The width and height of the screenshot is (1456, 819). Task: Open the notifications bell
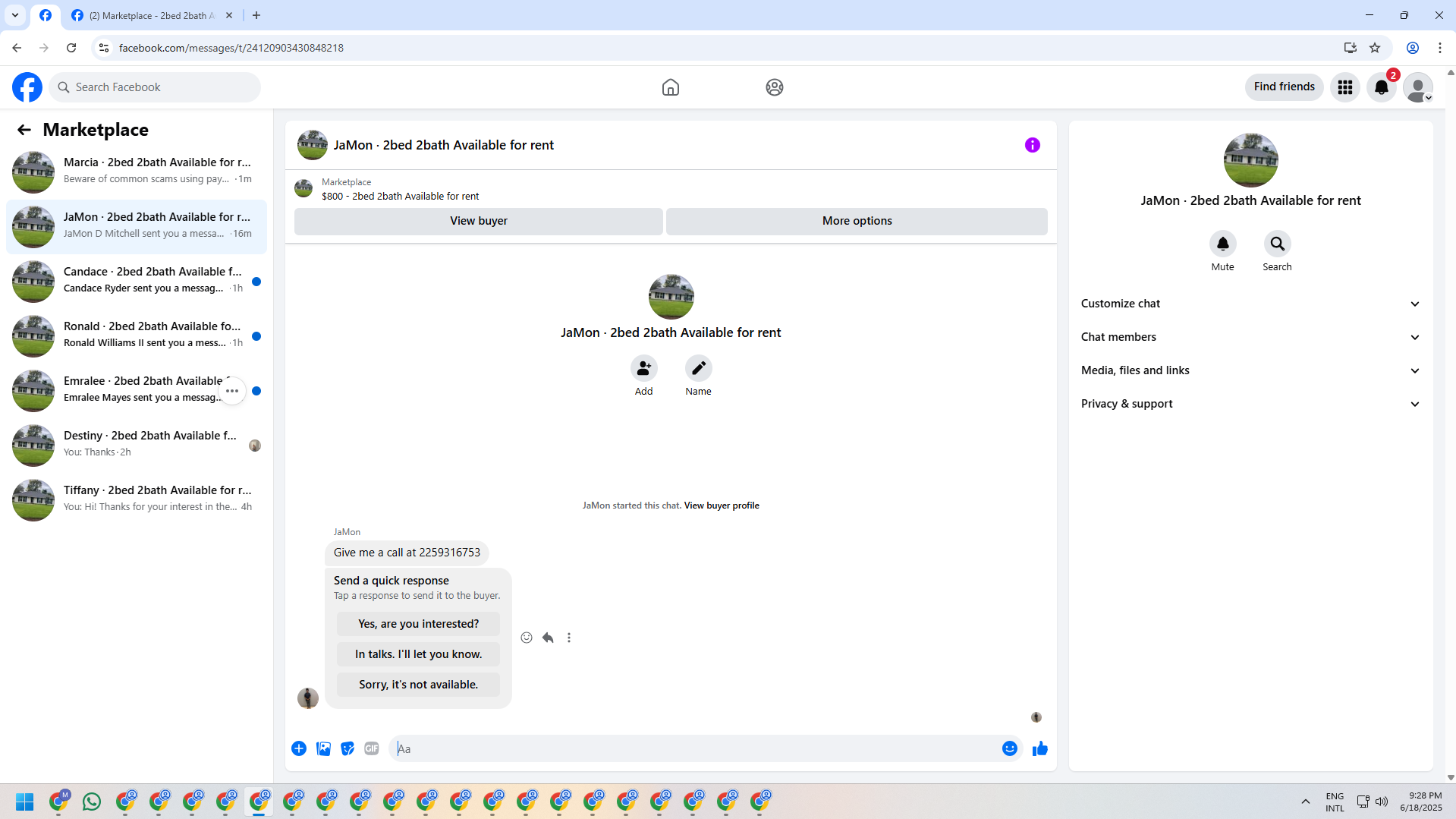[x=1382, y=87]
